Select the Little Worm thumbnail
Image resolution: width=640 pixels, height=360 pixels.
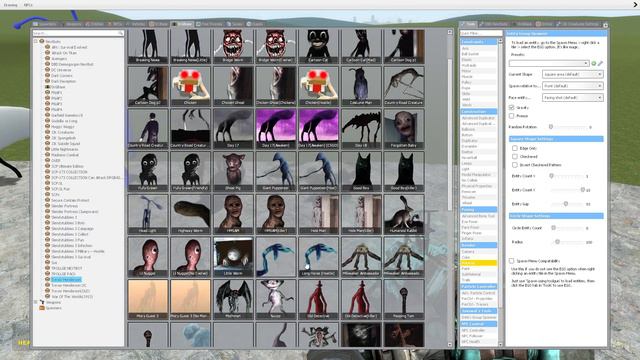click(x=233, y=257)
